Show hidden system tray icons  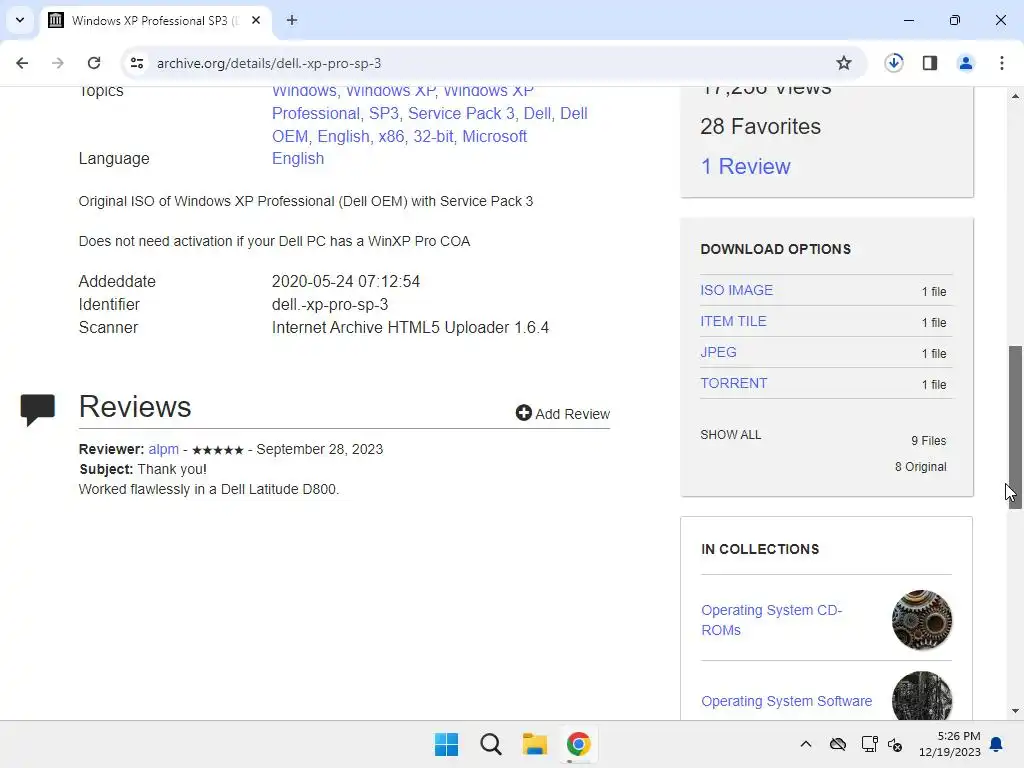coord(806,744)
